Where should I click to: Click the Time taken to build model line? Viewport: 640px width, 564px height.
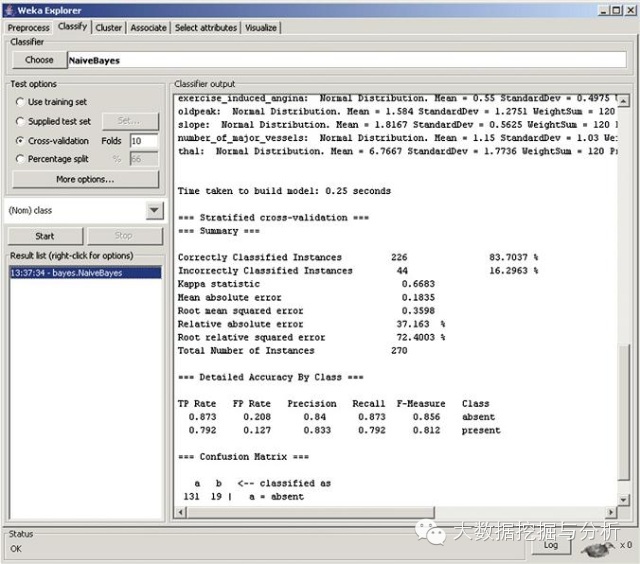[284, 191]
